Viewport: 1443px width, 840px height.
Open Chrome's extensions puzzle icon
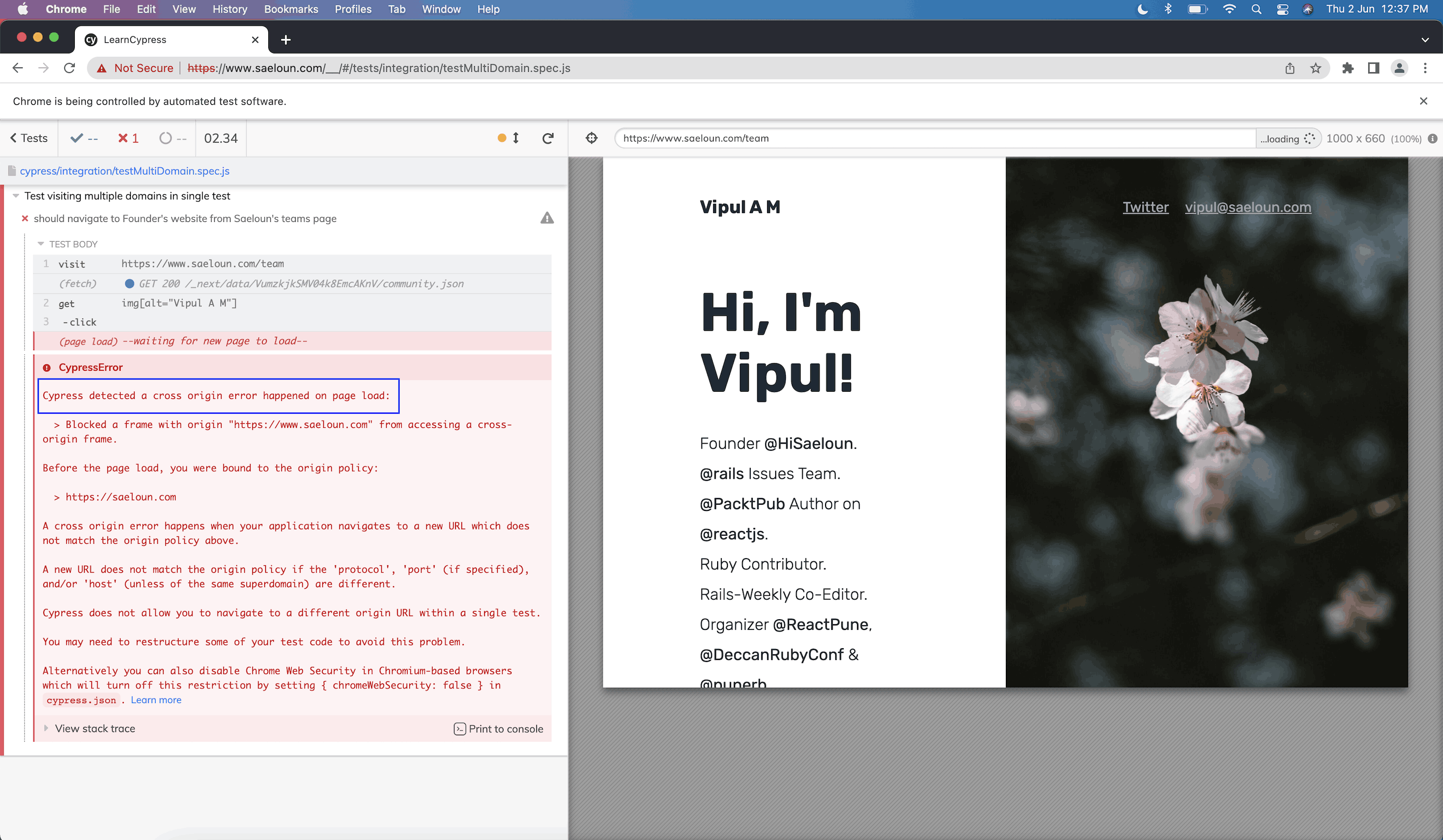coord(1348,68)
